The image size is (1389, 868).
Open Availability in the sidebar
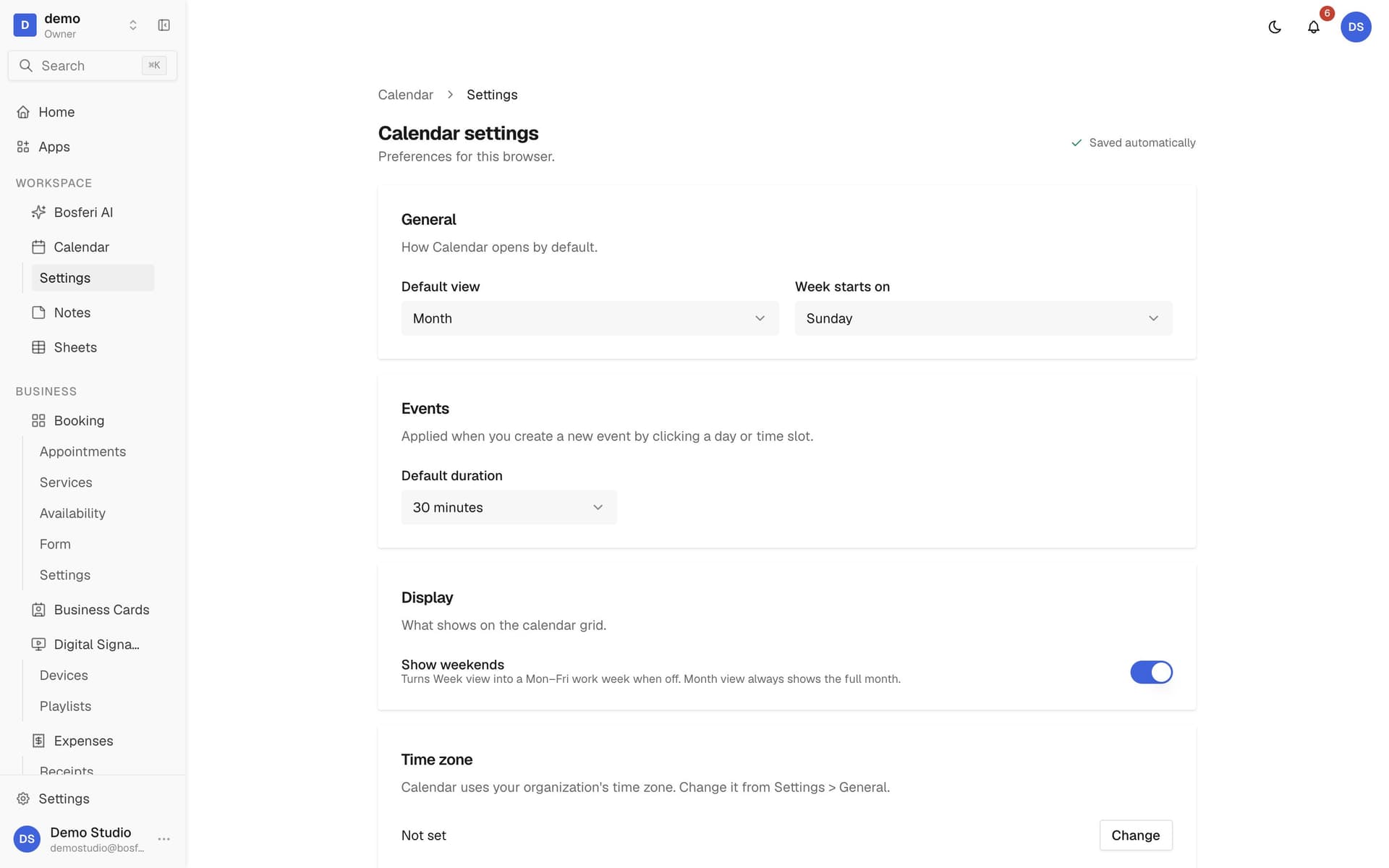pos(72,514)
